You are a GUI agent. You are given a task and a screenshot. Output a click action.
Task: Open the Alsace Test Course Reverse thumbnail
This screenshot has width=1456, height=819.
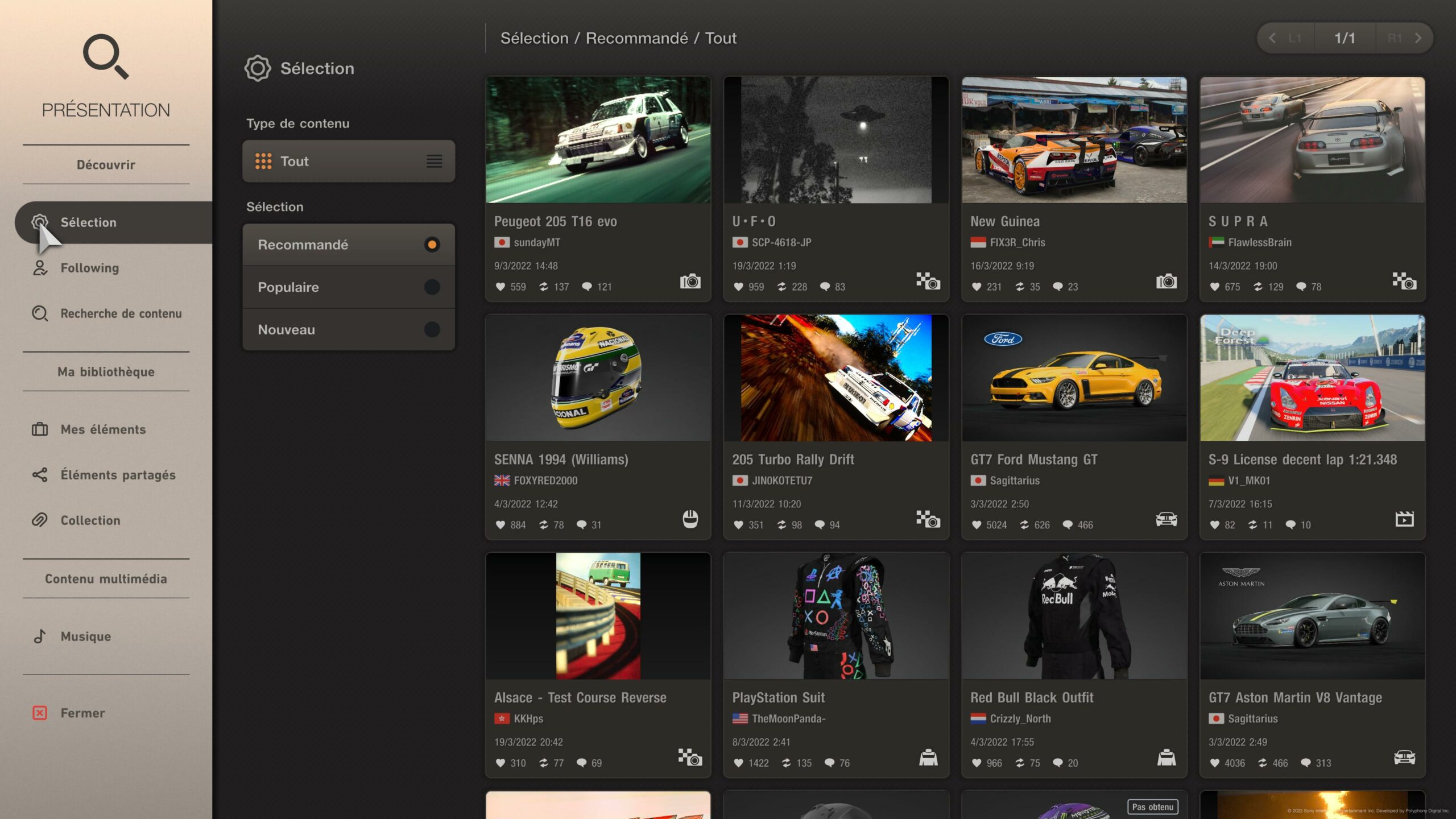[598, 616]
